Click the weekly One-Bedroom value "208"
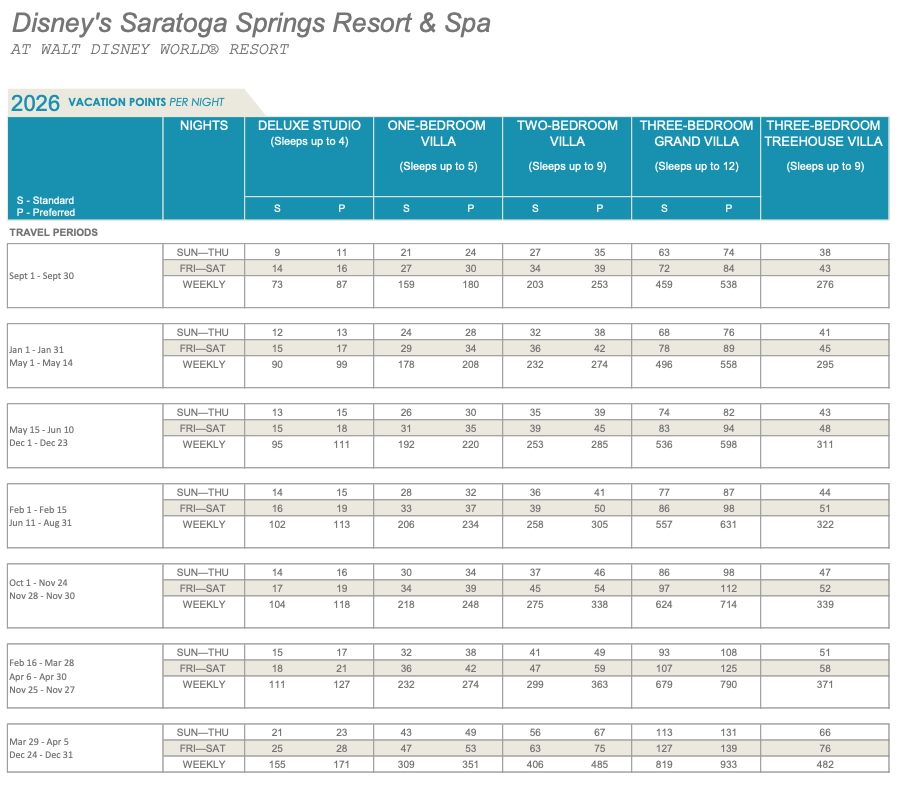Image resolution: width=903 pixels, height=787 pixels. click(x=471, y=365)
